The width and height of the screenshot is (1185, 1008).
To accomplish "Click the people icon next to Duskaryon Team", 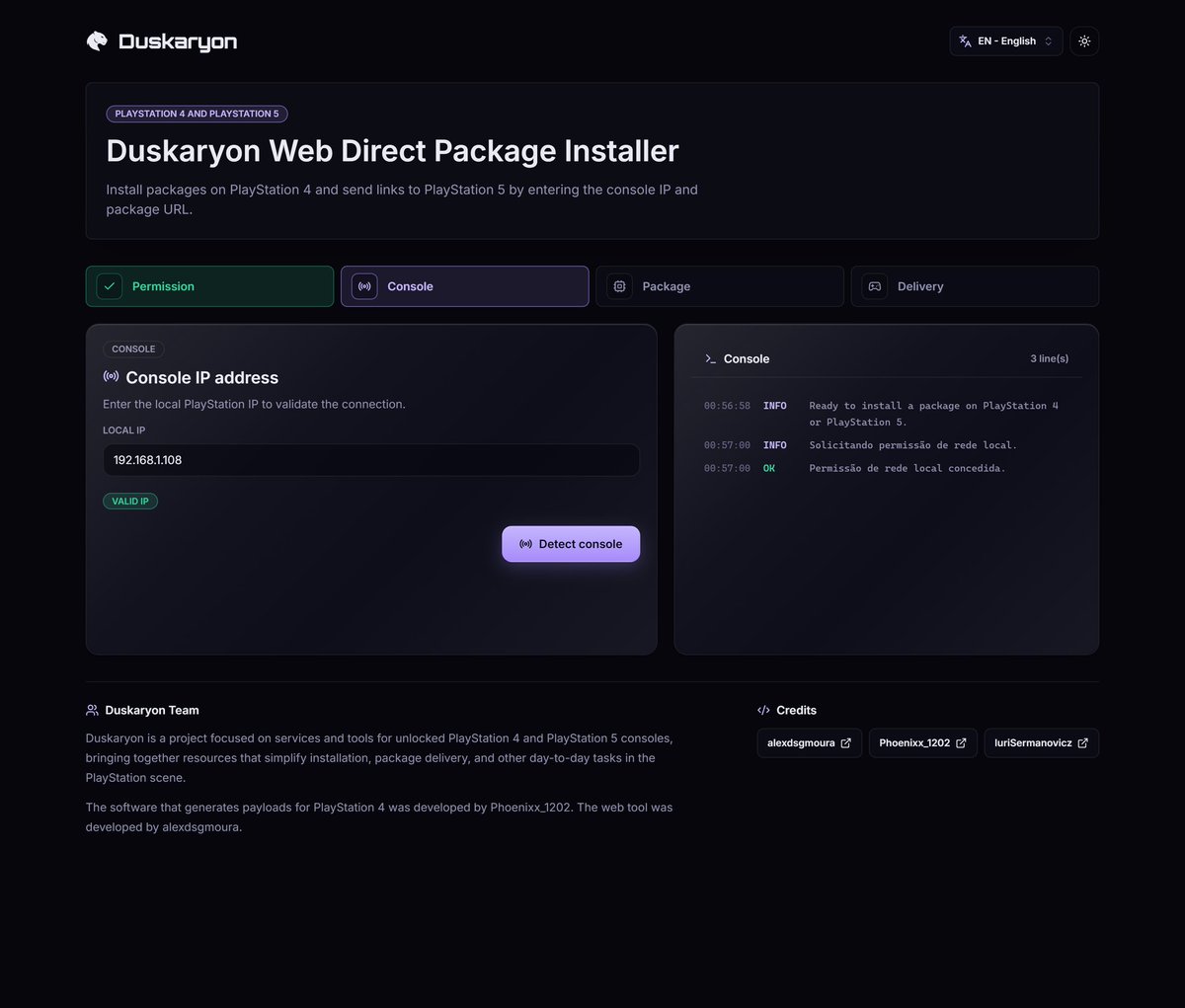I will [93, 711].
